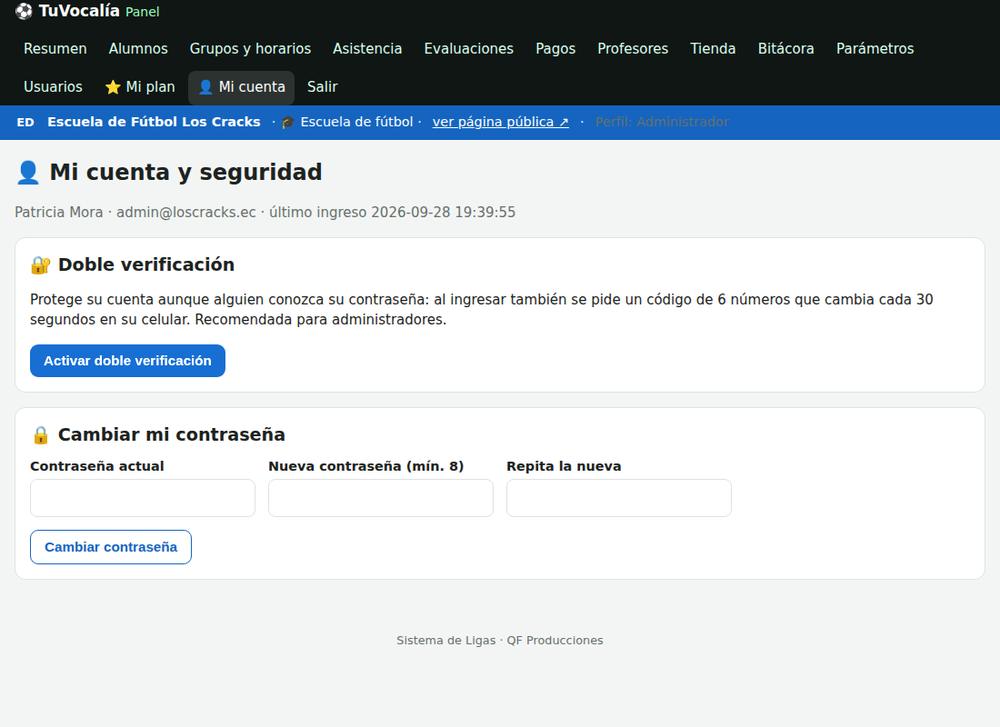
Task: Open the Profesores section
Action: 633,48
